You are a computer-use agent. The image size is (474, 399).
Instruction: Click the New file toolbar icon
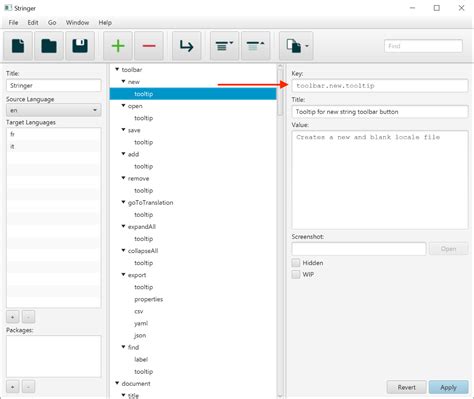tap(18, 46)
